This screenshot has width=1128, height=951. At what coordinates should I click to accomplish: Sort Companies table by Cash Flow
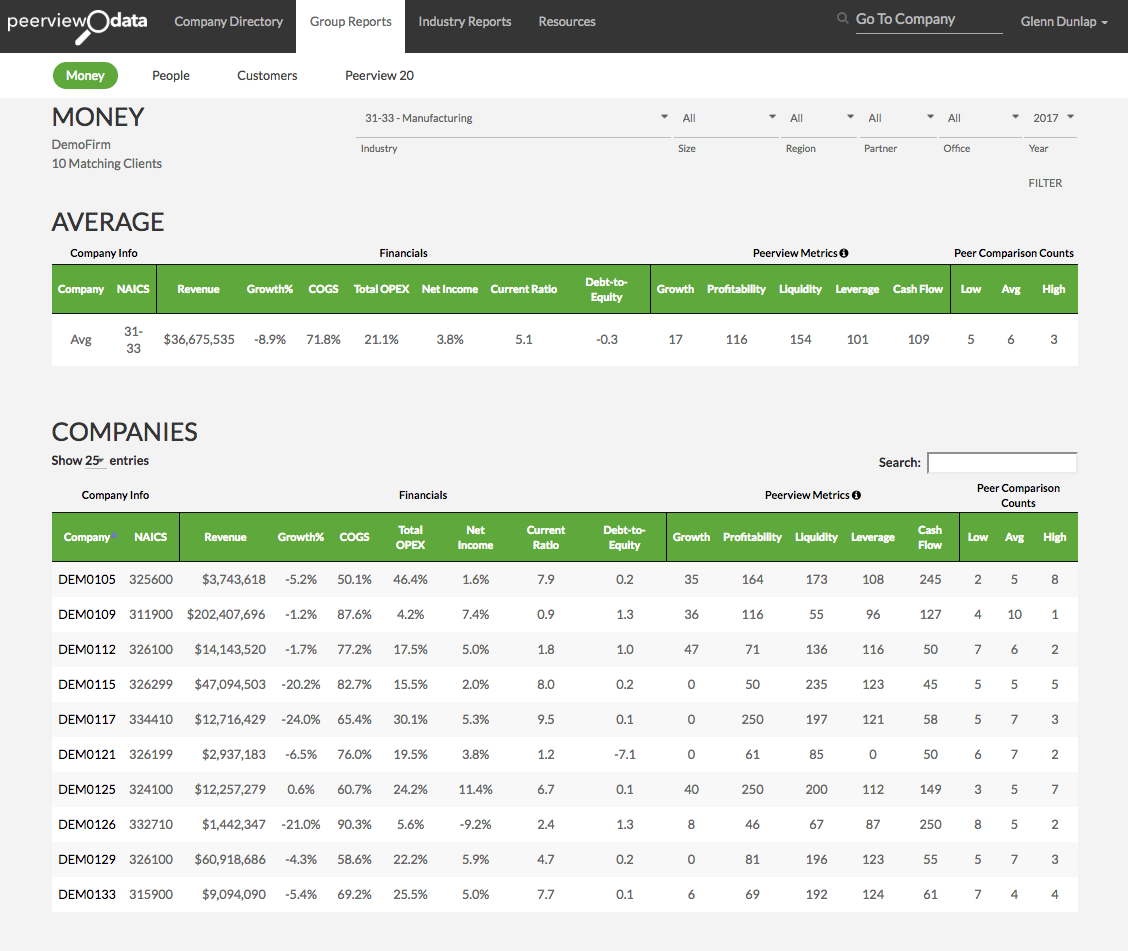[x=930, y=537]
